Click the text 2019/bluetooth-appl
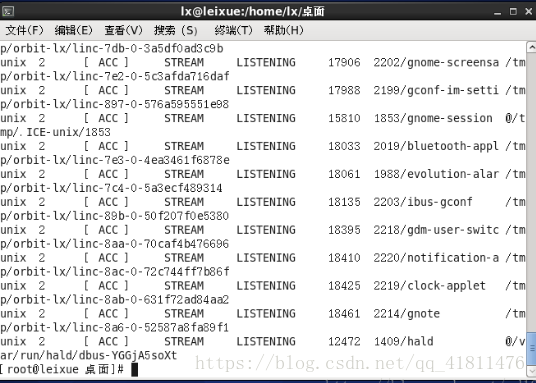The width and height of the screenshot is (536, 383). [436, 146]
